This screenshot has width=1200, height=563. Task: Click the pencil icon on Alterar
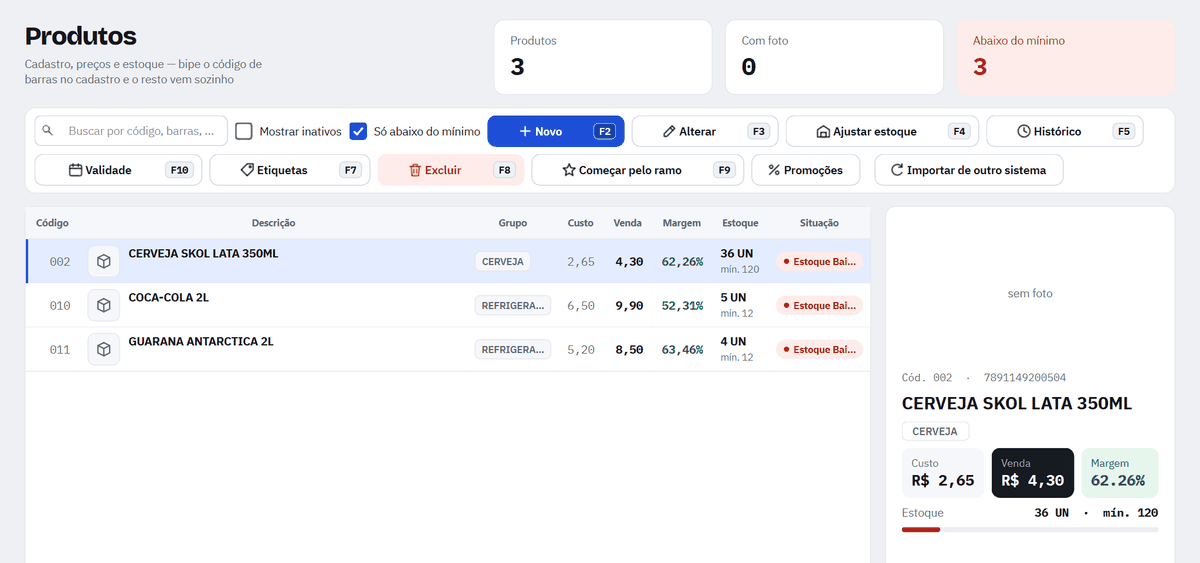tap(670, 131)
